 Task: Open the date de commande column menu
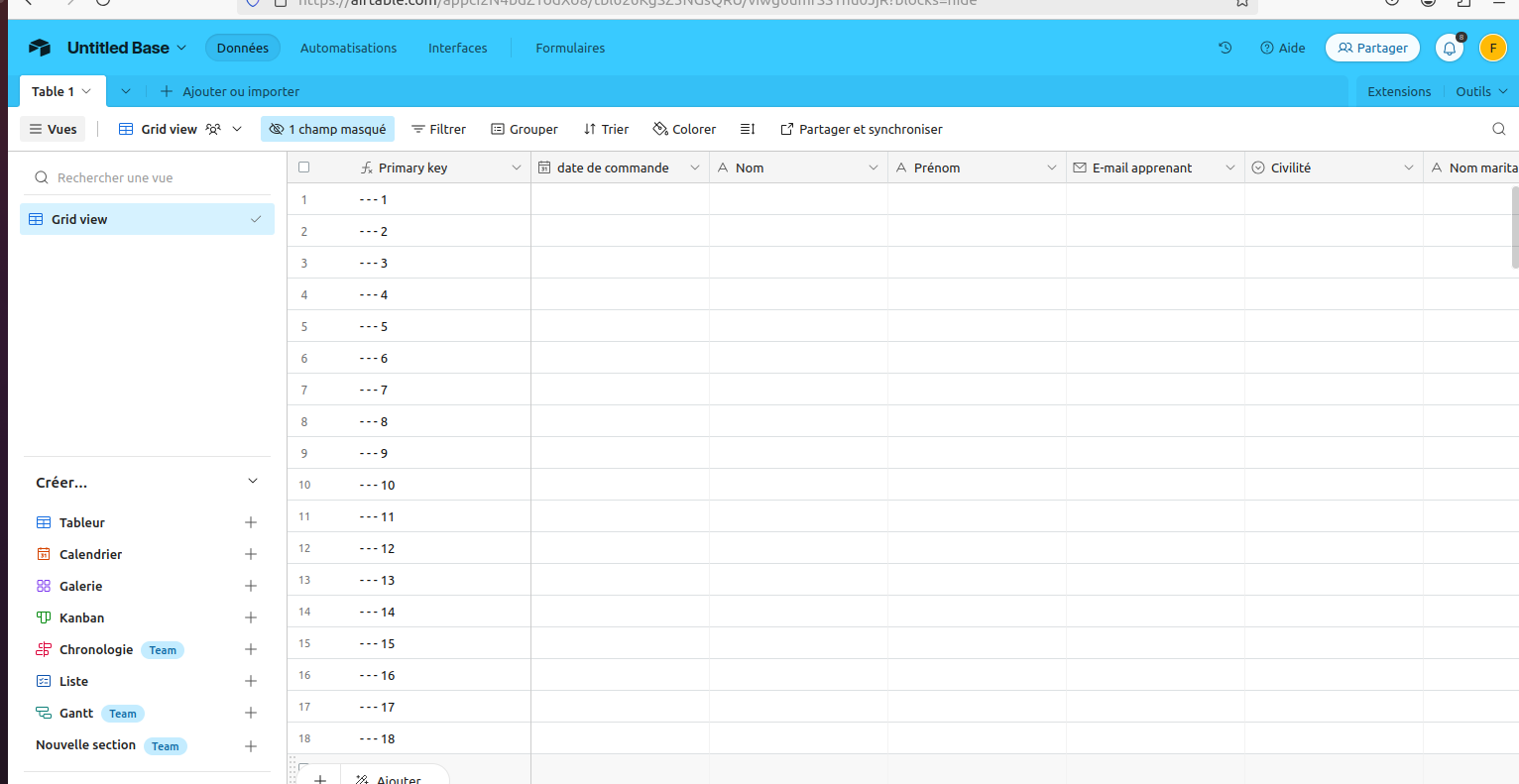pos(695,168)
